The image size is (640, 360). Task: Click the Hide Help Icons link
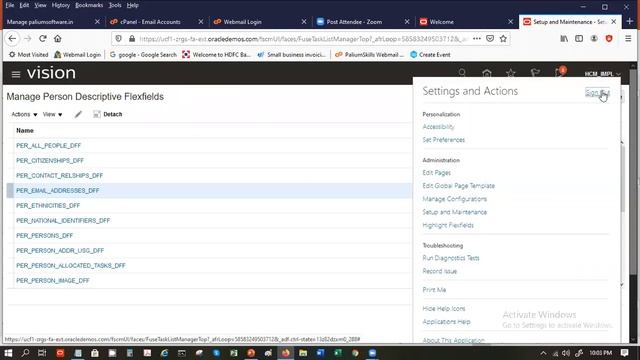(444, 309)
